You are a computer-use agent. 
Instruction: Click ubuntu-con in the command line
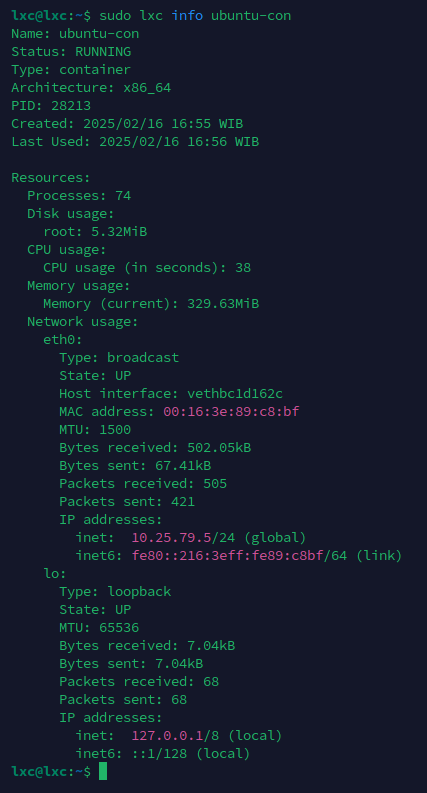click(251, 16)
